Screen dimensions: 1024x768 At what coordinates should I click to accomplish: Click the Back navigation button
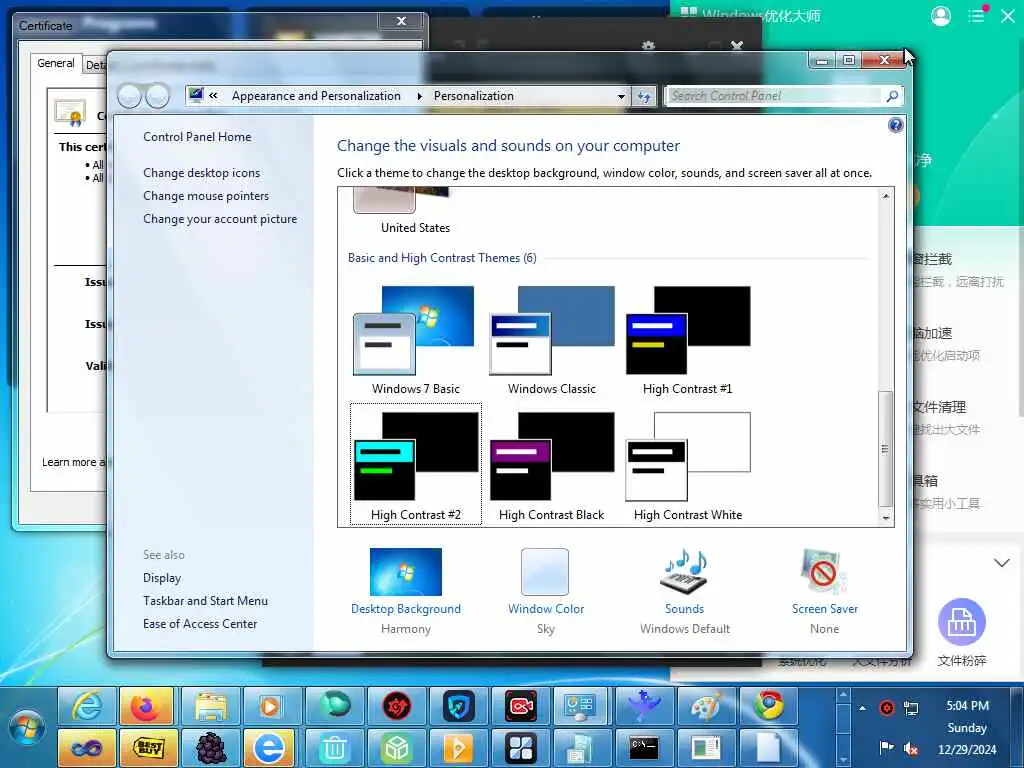click(129, 97)
